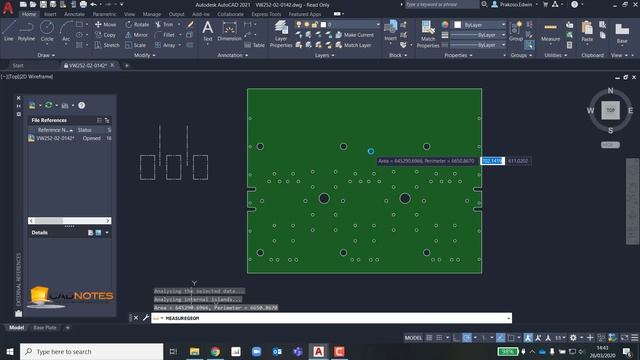The image size is (640, 360).
Task: Open the Annotate ribbon tab
Action: (74, 14)
